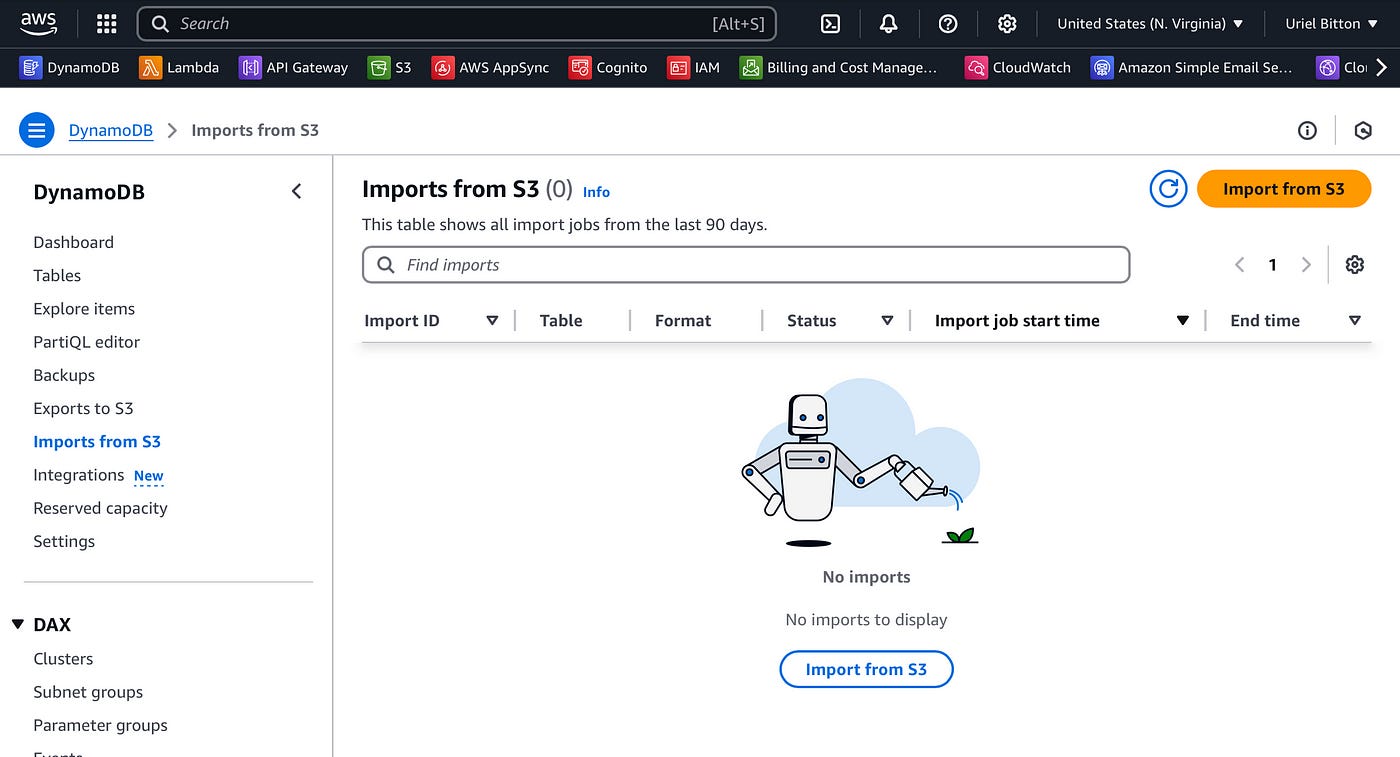The image size is (1400, 757).
Task: Refresh the imports list
Action: point(1168,189)
